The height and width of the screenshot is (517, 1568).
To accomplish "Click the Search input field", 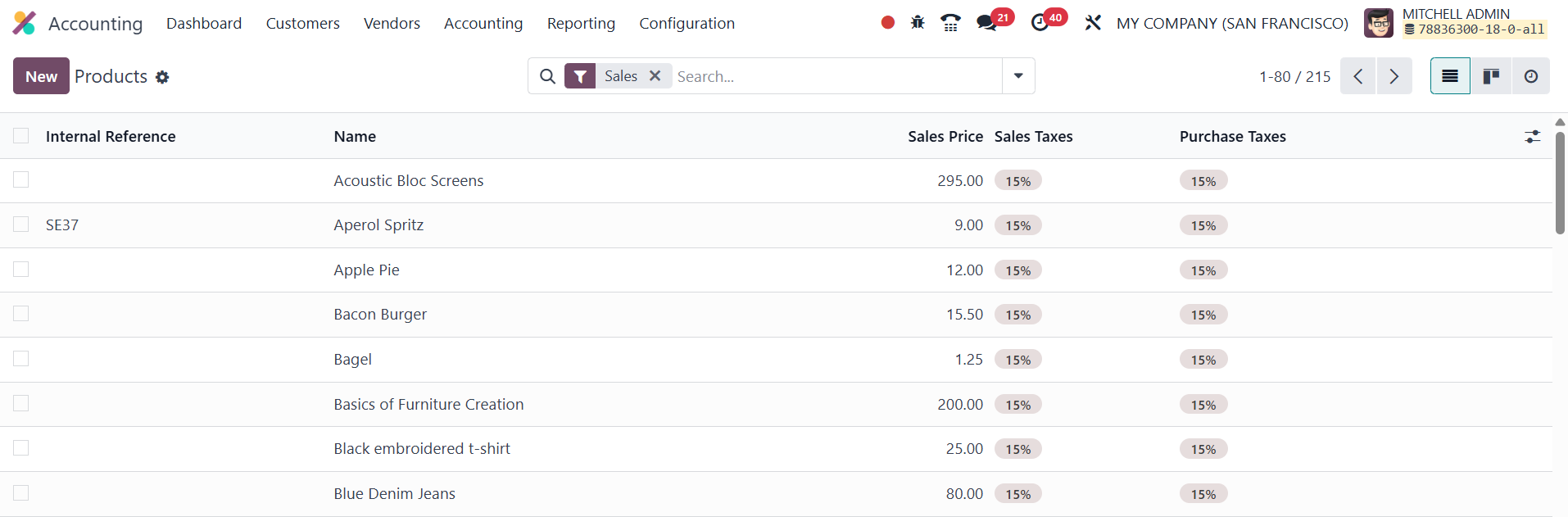I will [x=836, y=76].
